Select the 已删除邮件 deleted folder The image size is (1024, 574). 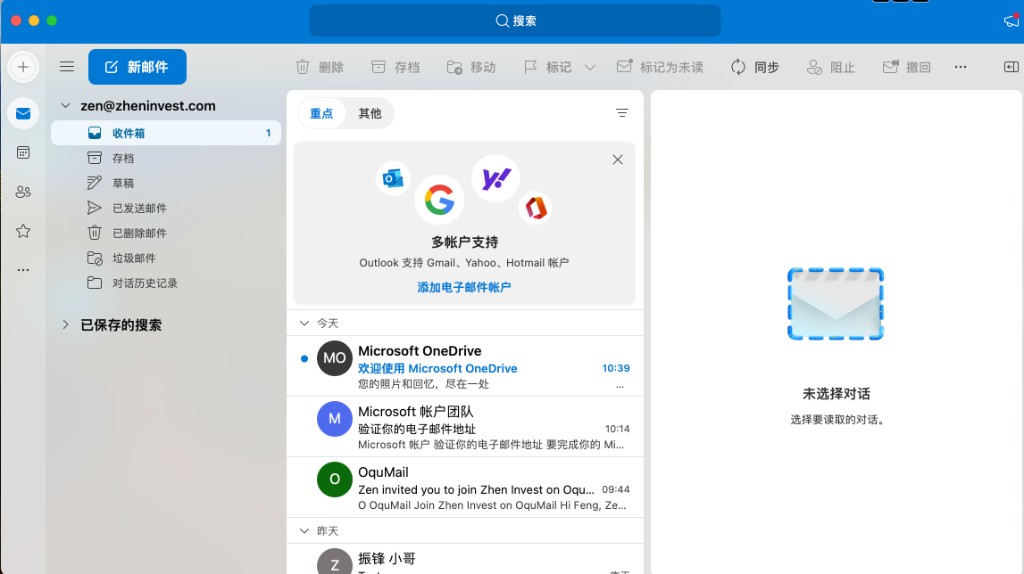pyautogui.click(x=166, y=232)
